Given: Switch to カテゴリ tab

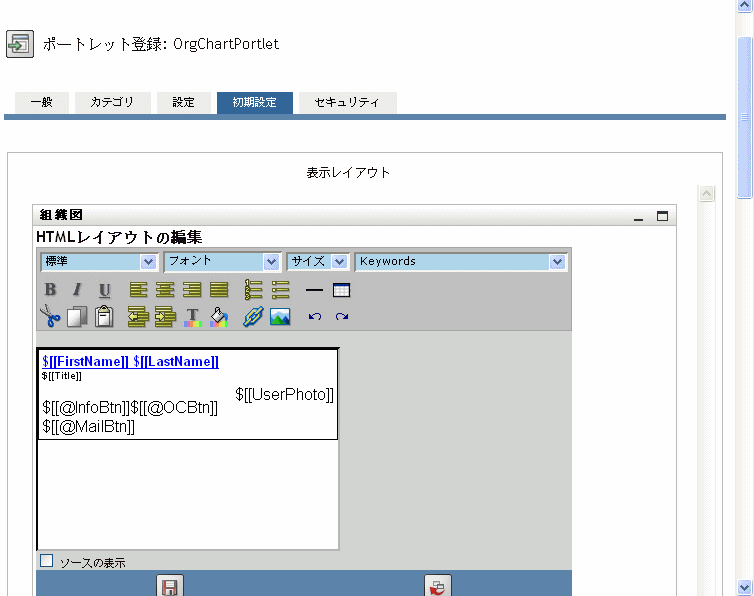Looking at the screenshot, I should [113, 102].
